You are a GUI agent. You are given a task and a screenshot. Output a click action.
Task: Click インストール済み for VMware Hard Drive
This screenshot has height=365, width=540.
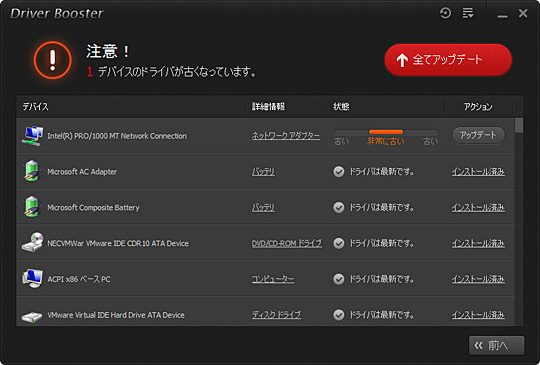478,315
